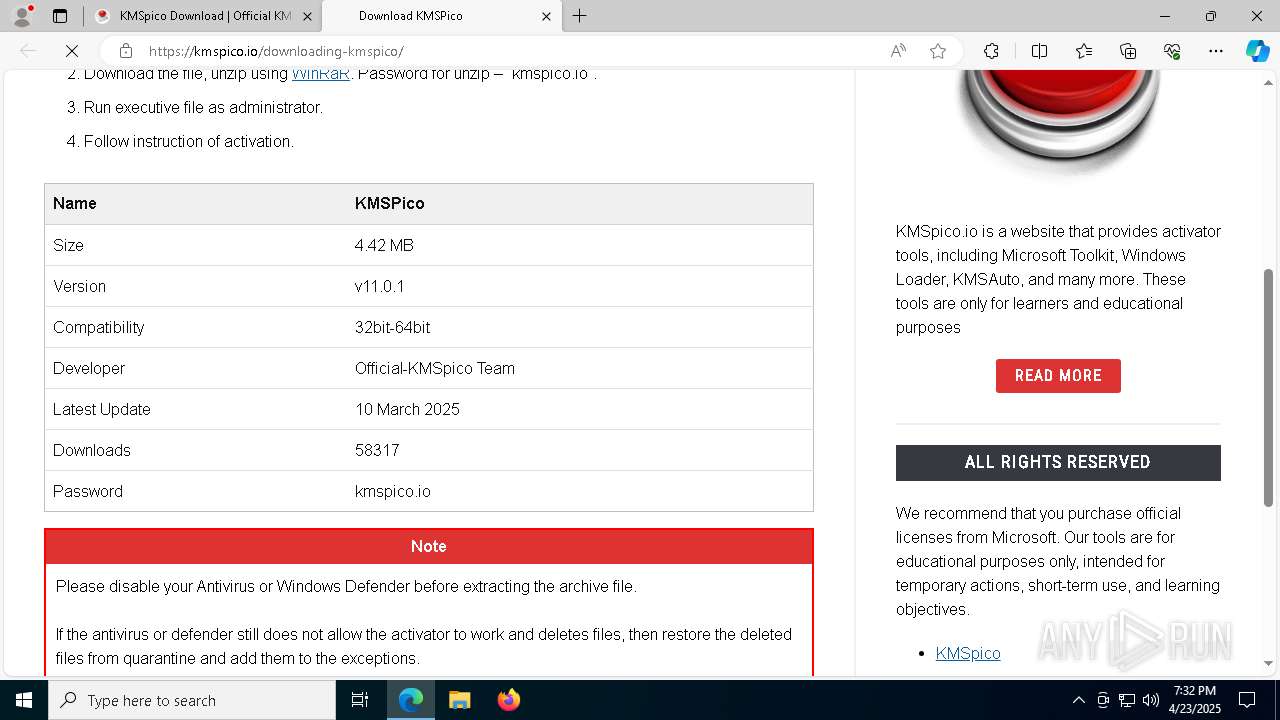Click the KMSPico header cell
This screenshot has width=1280, height=720.
point(580,204)
